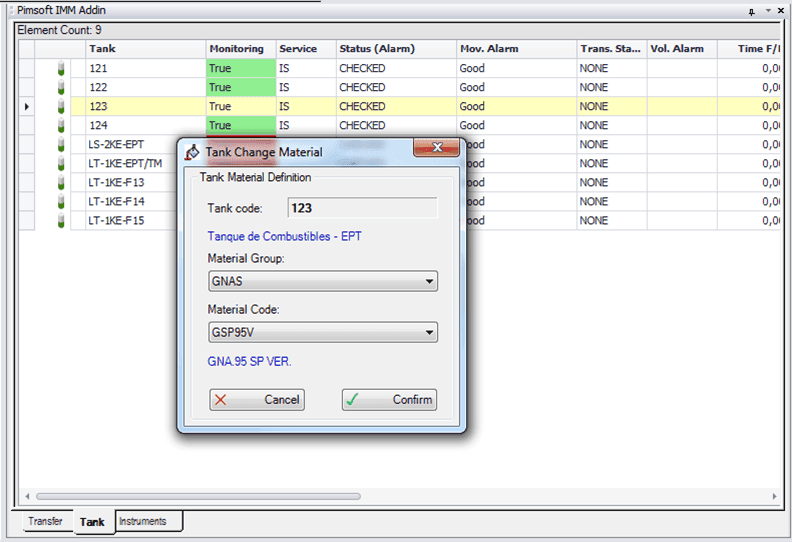Select the Monitoring cell of tank 122

pos(238,87)
